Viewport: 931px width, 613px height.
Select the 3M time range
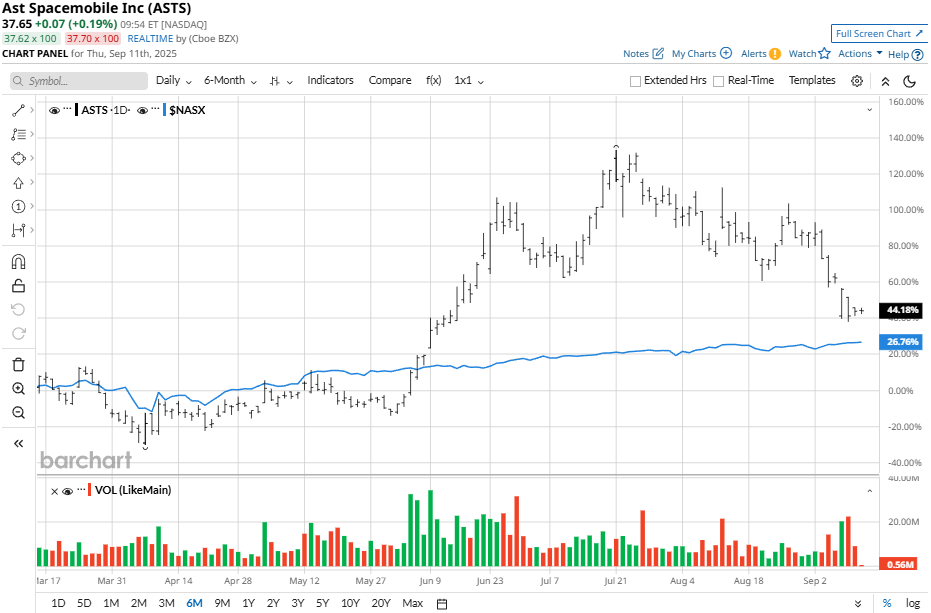click(x=166, y=603)
